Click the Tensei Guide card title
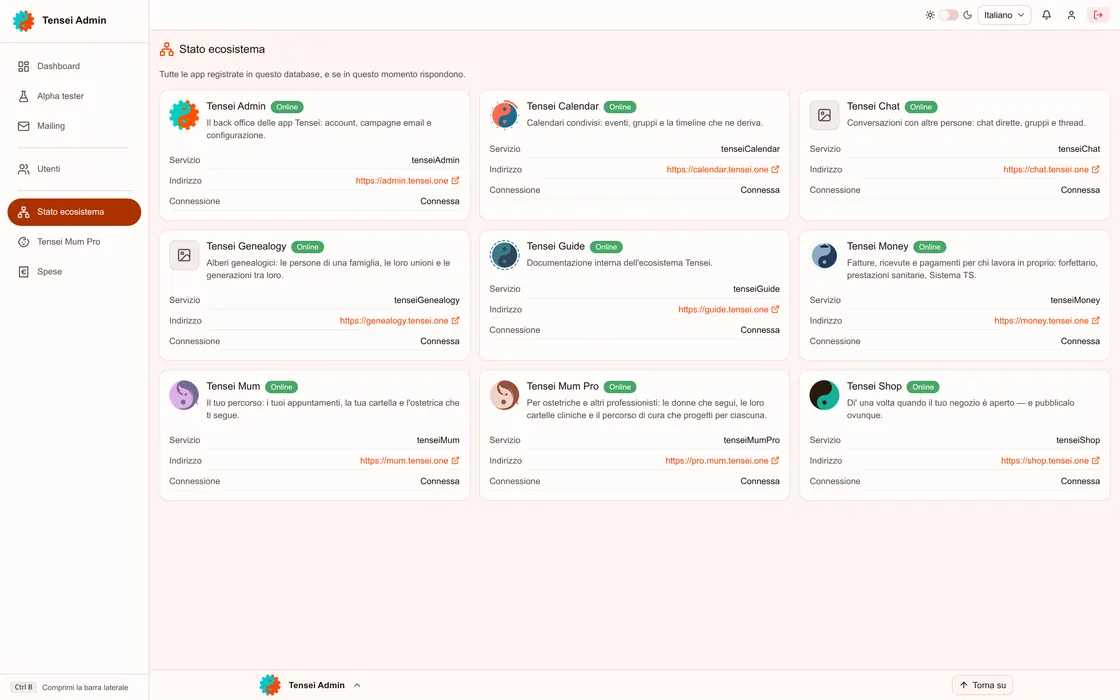1120x700 pixels. tap(556, 246)
